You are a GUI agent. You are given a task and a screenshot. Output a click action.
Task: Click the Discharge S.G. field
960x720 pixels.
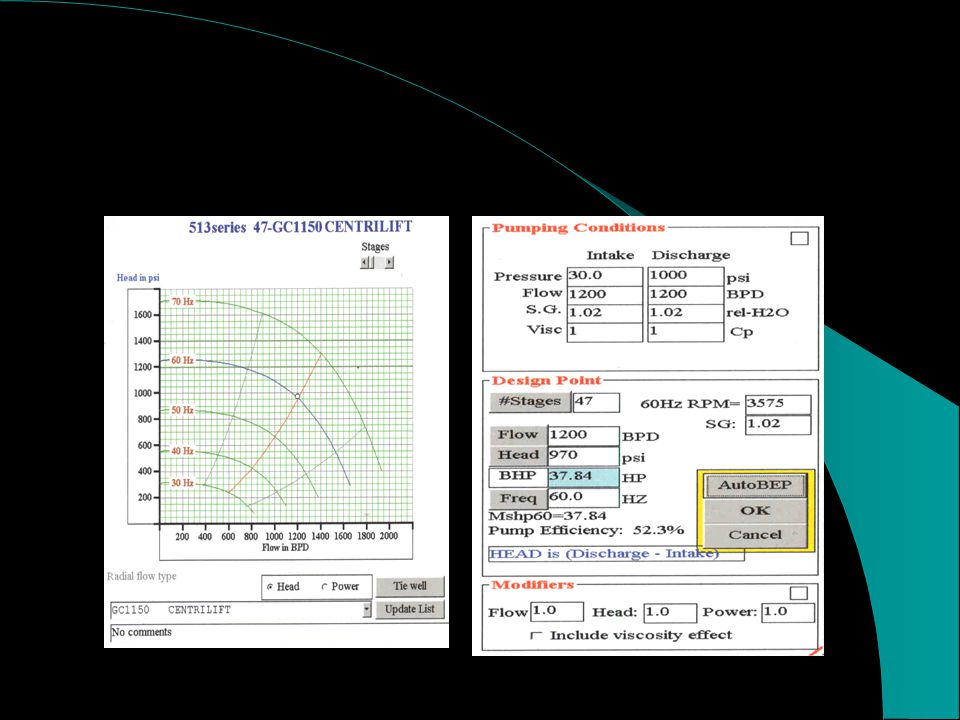[x=686, y=313]
